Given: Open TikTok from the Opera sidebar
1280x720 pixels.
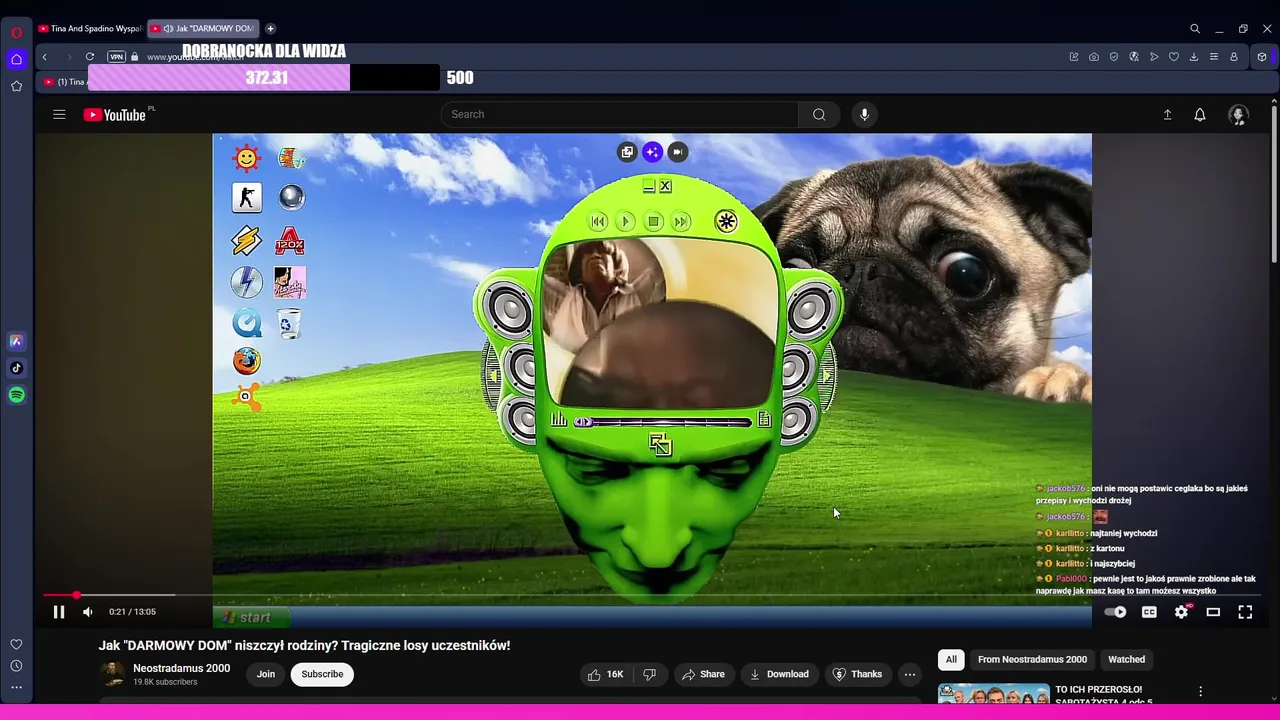Looking at the screenshot, I should point(16,368).
